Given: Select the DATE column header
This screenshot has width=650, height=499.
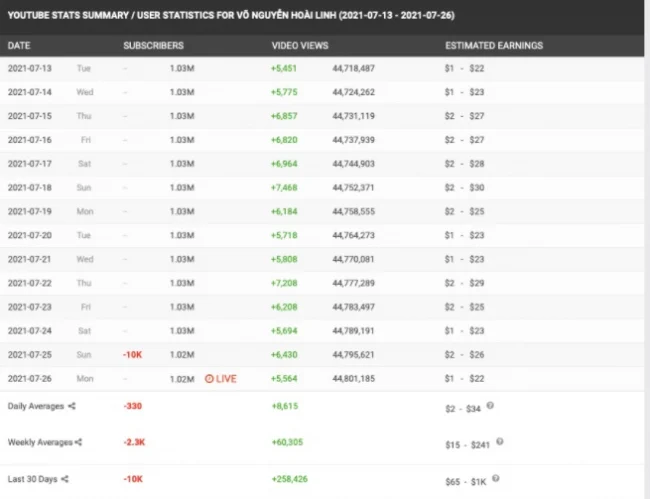Looking at the screenshot, I should pyautogui.click(x=19, y=46).
